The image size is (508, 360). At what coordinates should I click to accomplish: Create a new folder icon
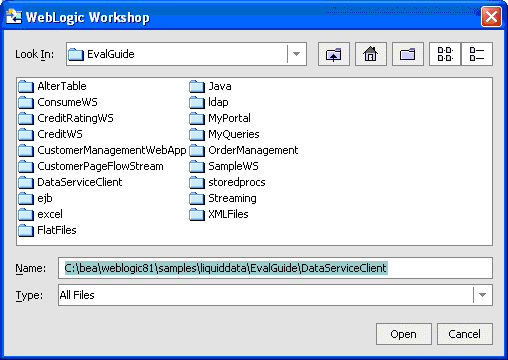tap(408, 54)
